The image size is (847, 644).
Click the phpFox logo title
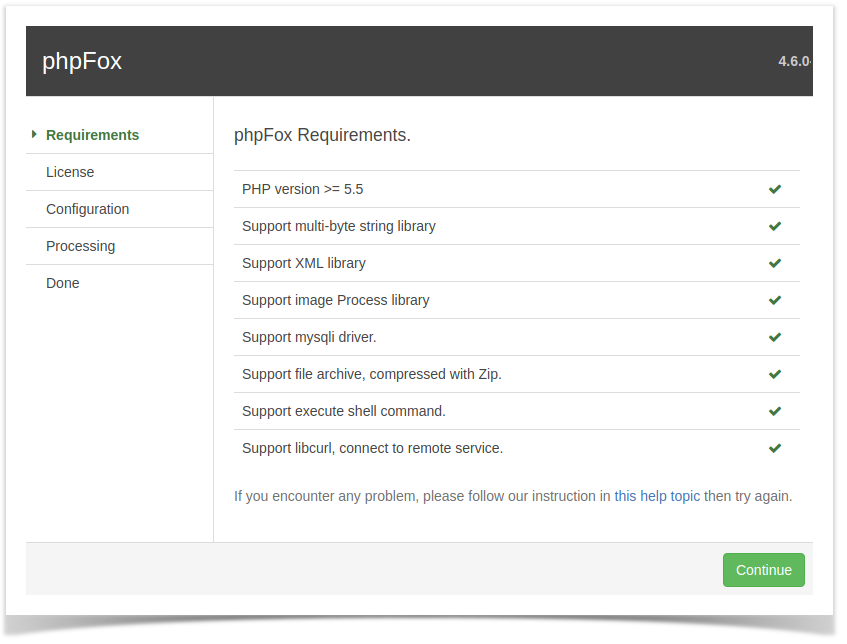pos(82,61)
